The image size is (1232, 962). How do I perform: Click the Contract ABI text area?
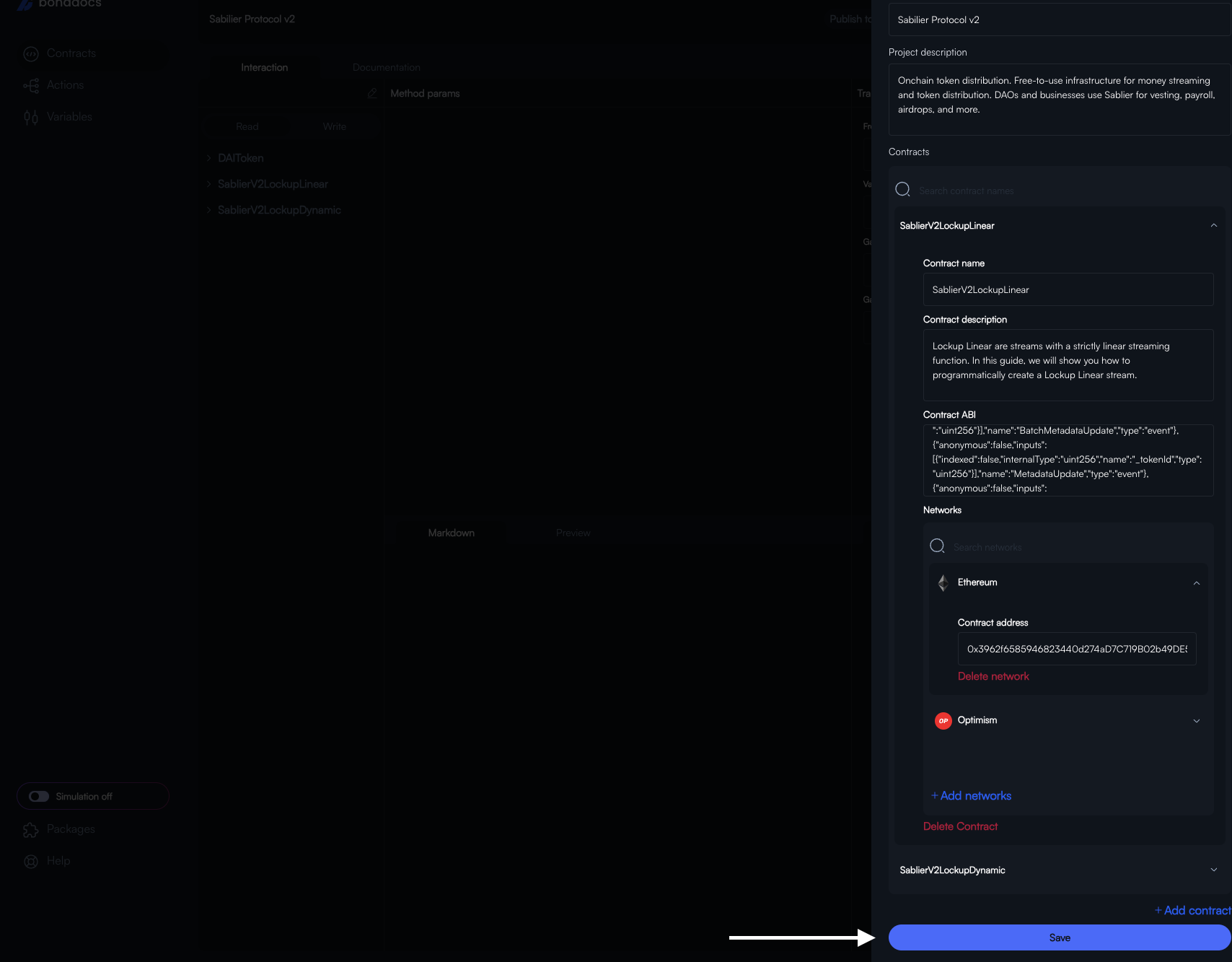pyautogui.click(x=1068, y=460)
